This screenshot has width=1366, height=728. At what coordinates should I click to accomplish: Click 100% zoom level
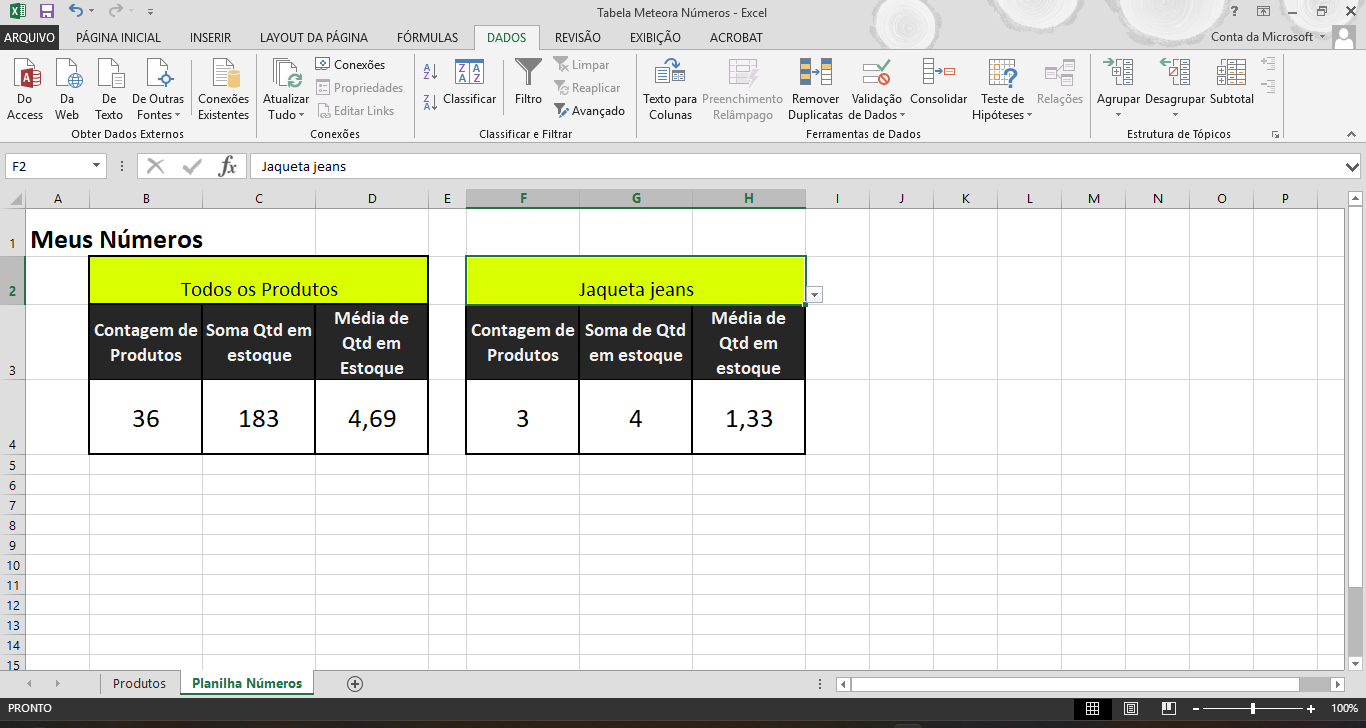1344,709
